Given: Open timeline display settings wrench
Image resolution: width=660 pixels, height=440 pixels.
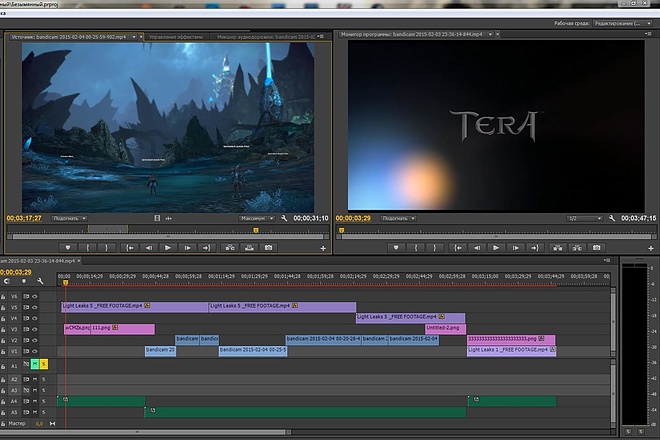Looking at the screenshot, I should (x=40, y=281).
